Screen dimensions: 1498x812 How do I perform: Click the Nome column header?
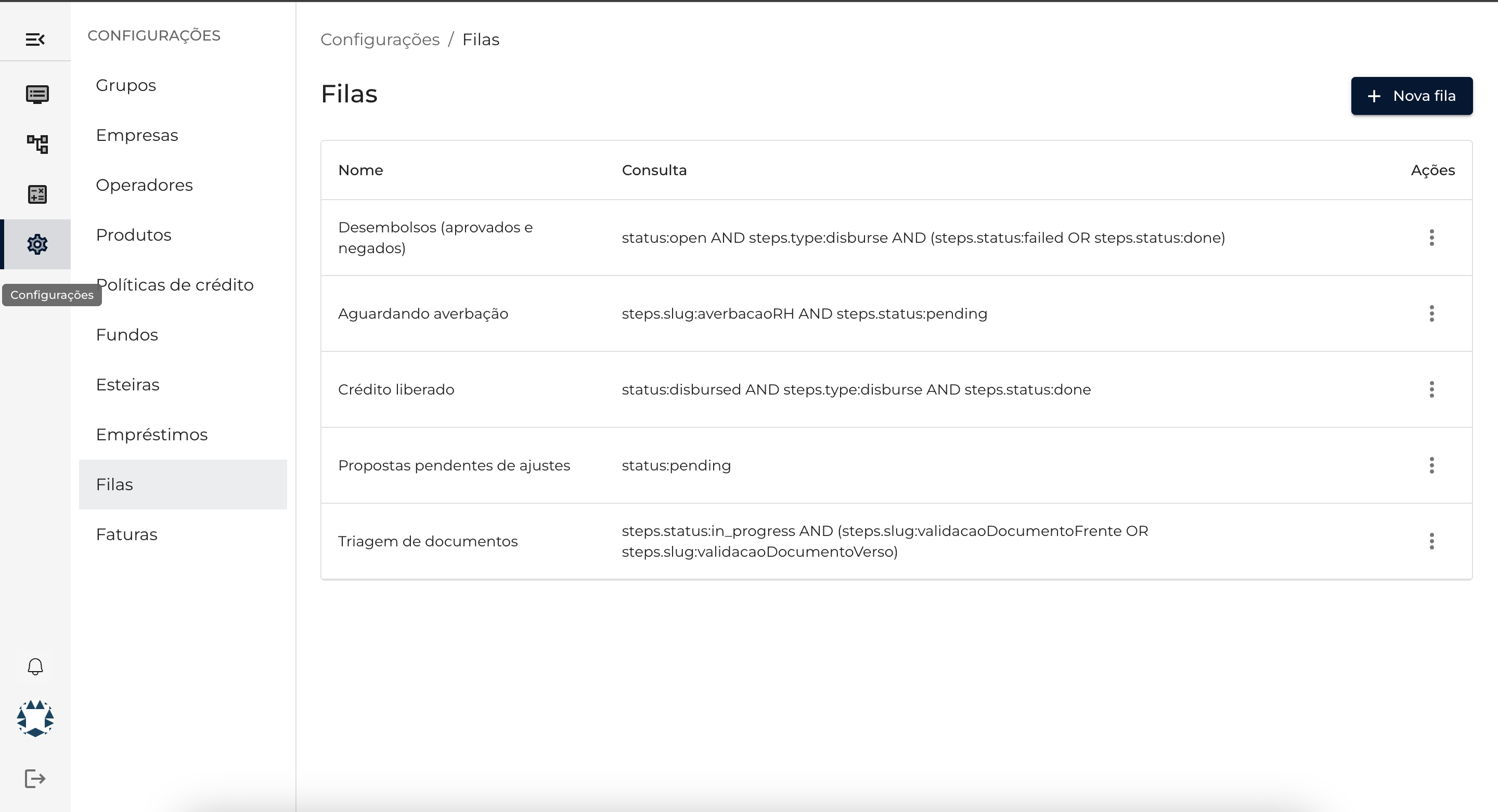360,171
